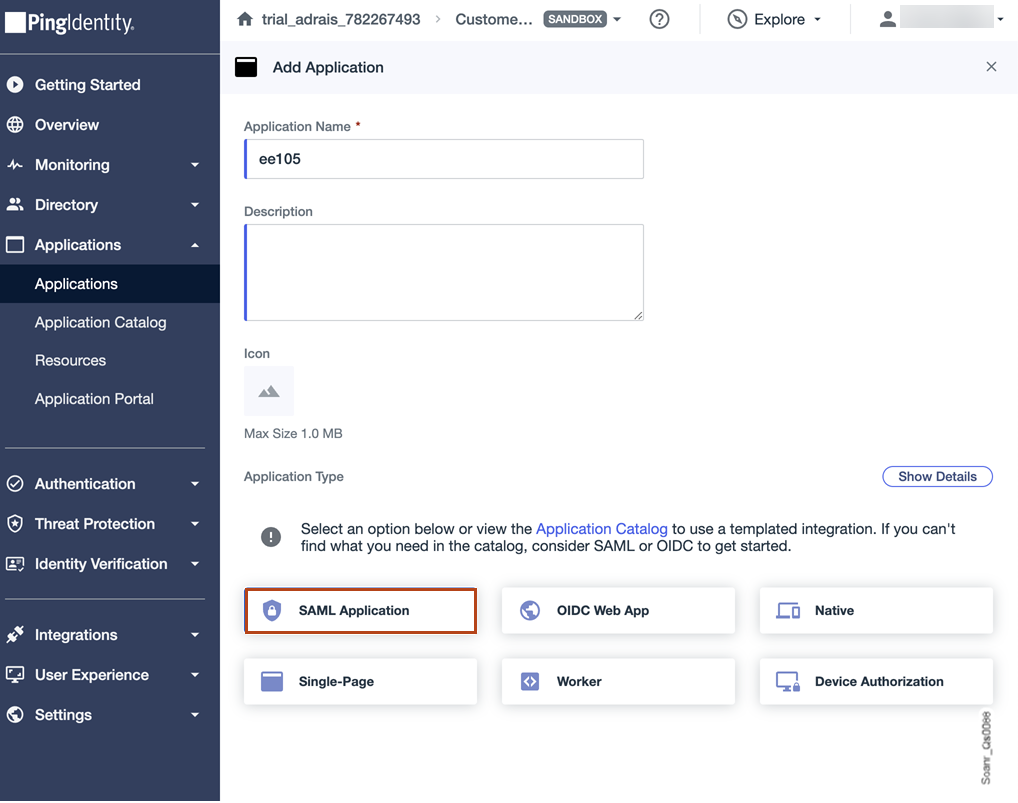Open the help question mark icon
Screen dimensions: 1018x803
coord(659,18)
